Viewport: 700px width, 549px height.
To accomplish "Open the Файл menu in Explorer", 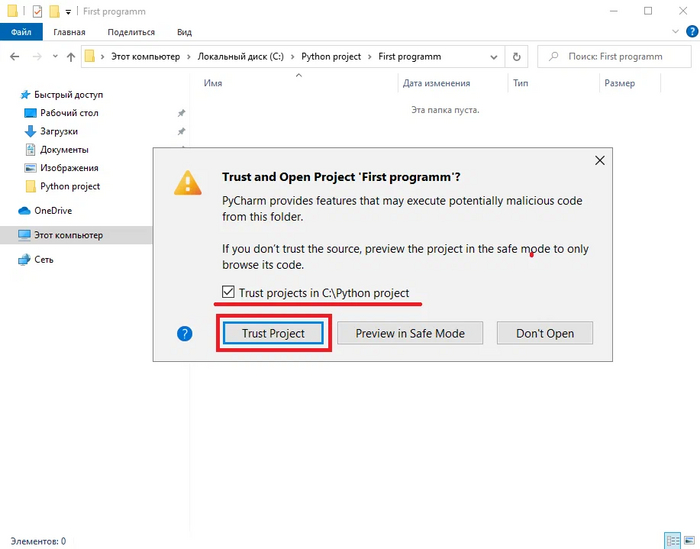I will (x=21, y=32).
